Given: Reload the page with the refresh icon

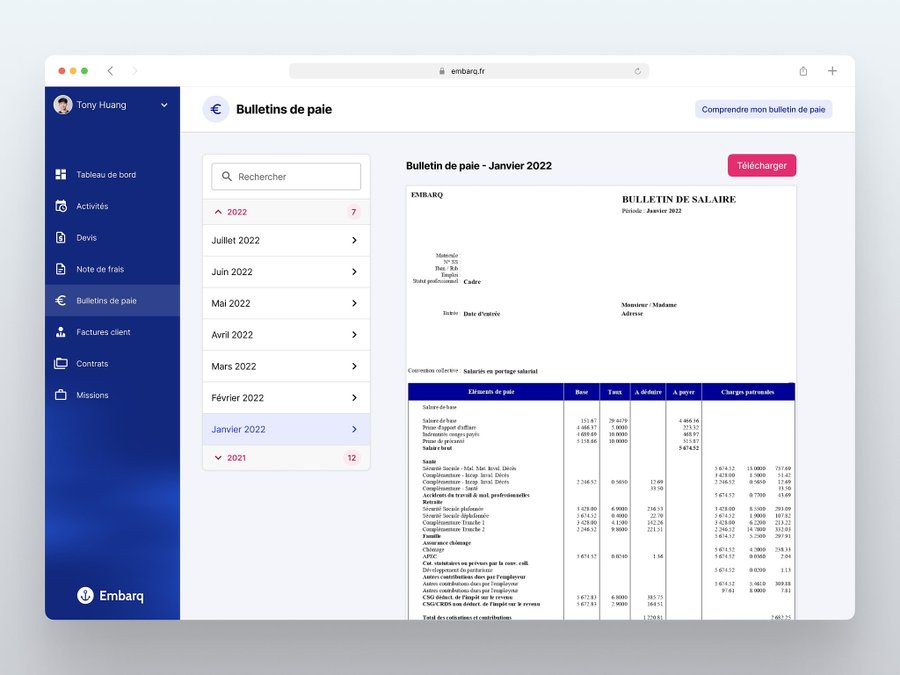Looking at the screenshot, I should (637, 71).
